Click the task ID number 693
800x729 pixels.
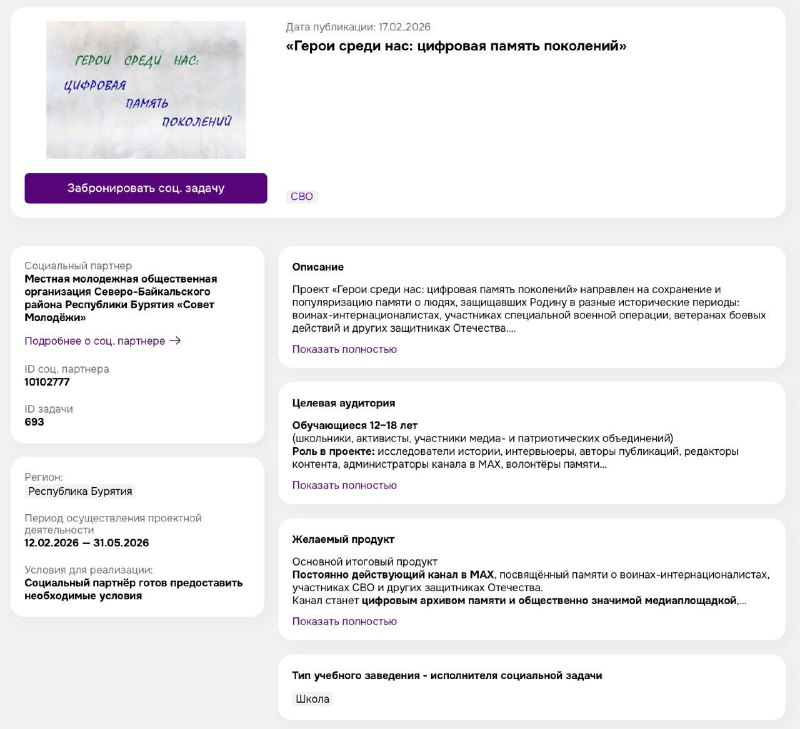[x=34, y=422]
